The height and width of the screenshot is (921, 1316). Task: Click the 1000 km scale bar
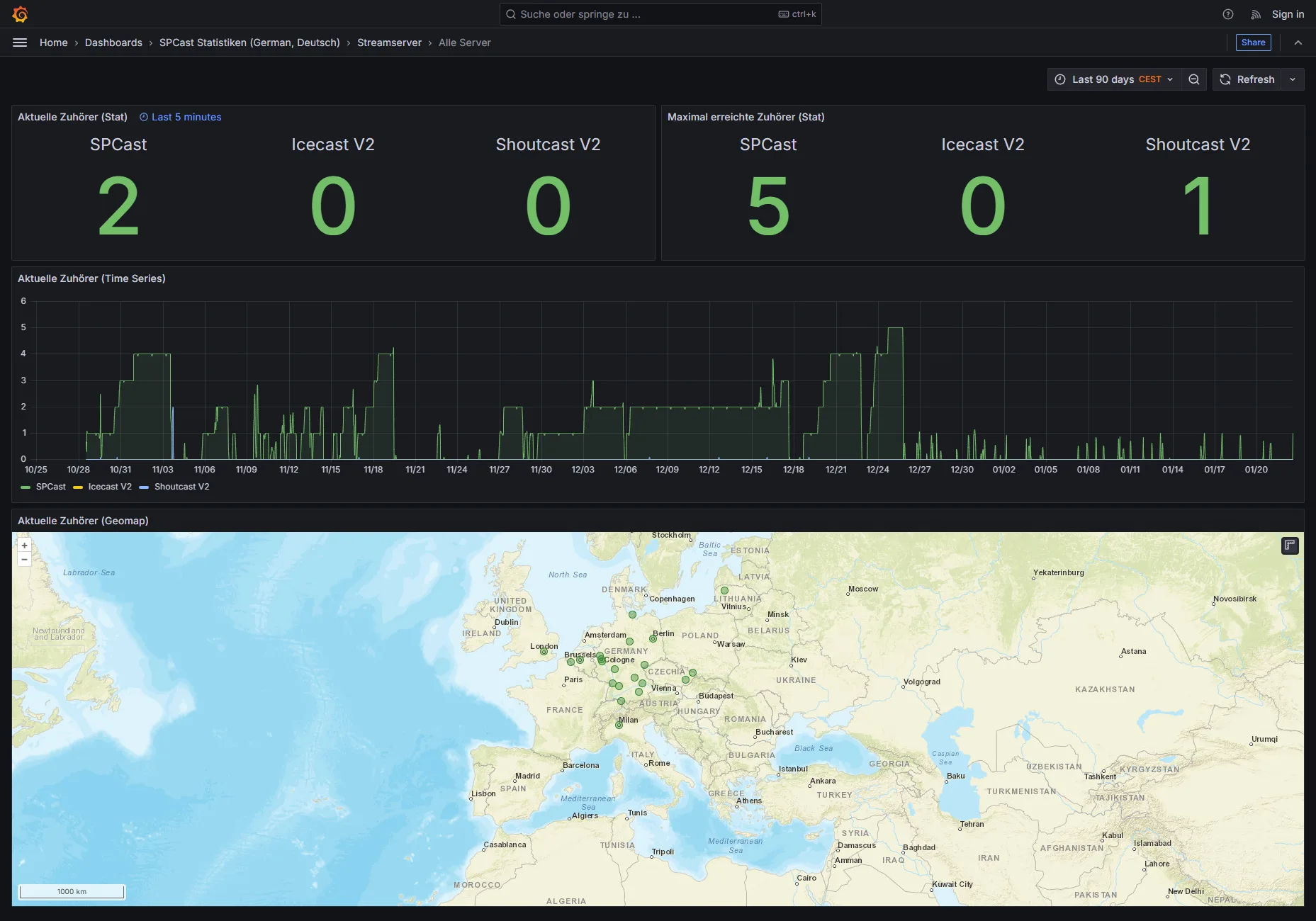coord(72,891)
